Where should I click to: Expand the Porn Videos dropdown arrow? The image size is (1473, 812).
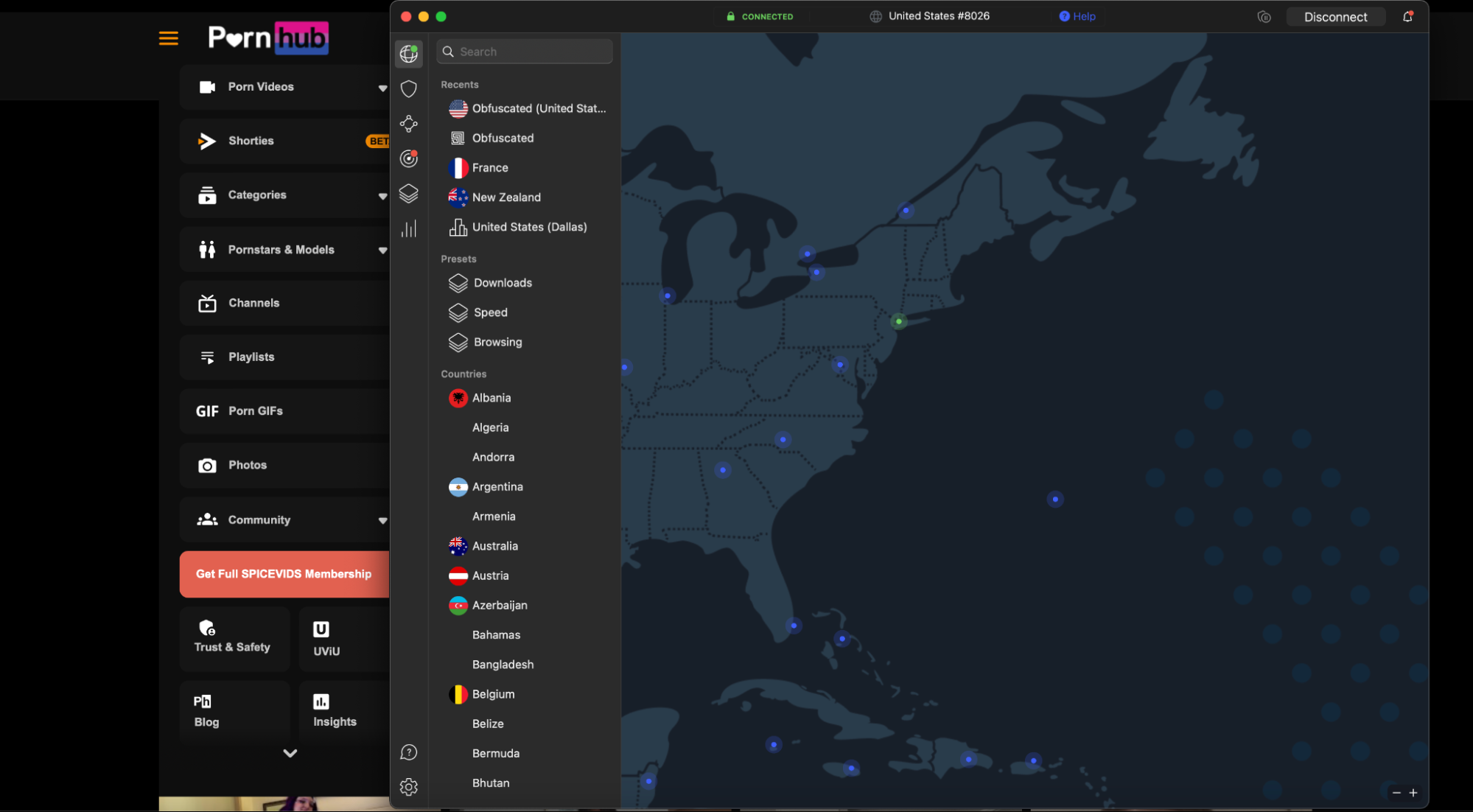tap(382, 88)
